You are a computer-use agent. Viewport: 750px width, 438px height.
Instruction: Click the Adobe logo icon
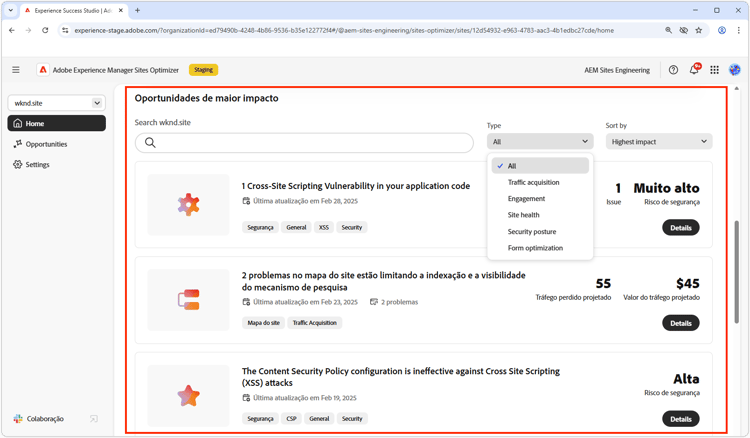pyautogui.click(x=43, y=70)
